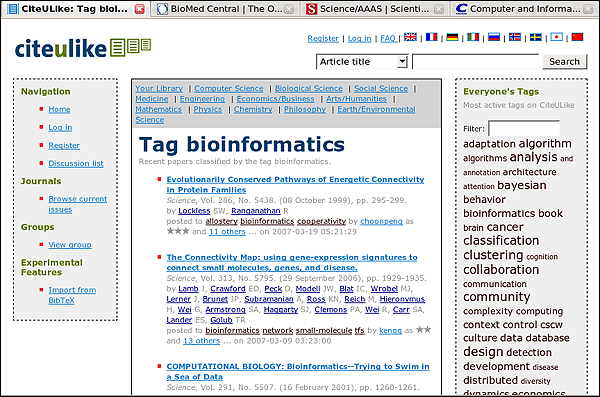
Task: Select the CiteULike Tag bioinformatics tab
Action: point(75,9)
